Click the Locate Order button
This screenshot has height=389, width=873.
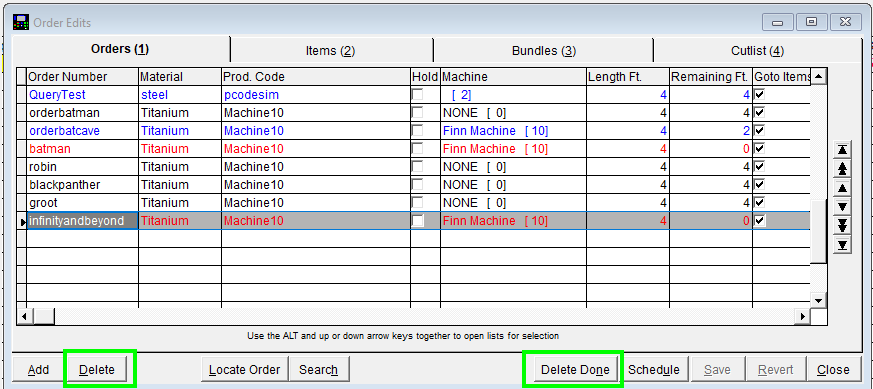[244, 370]
